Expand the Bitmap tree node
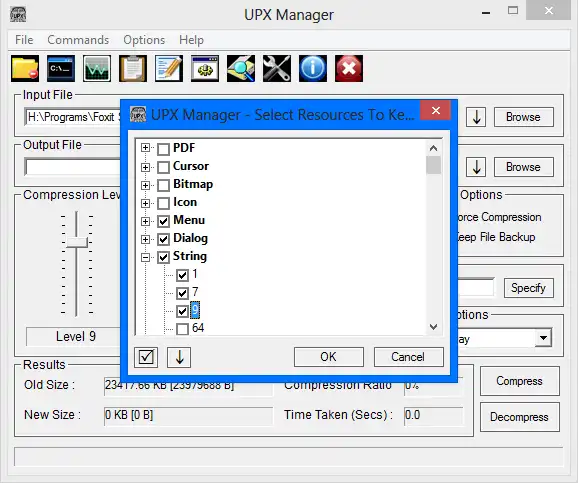 [145, 185]
